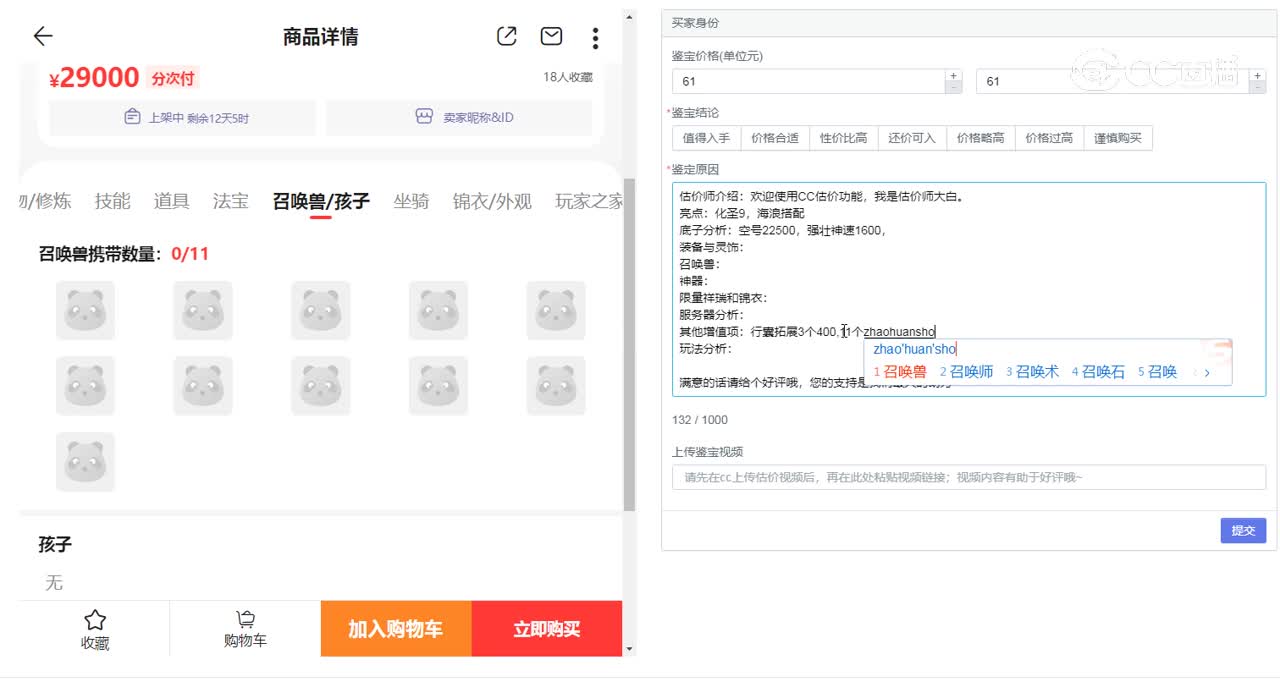This screenshot has width=1280, height=682.
Task: Expand more pinyin candidates with the right arrow
Action: coord(1208,371)
